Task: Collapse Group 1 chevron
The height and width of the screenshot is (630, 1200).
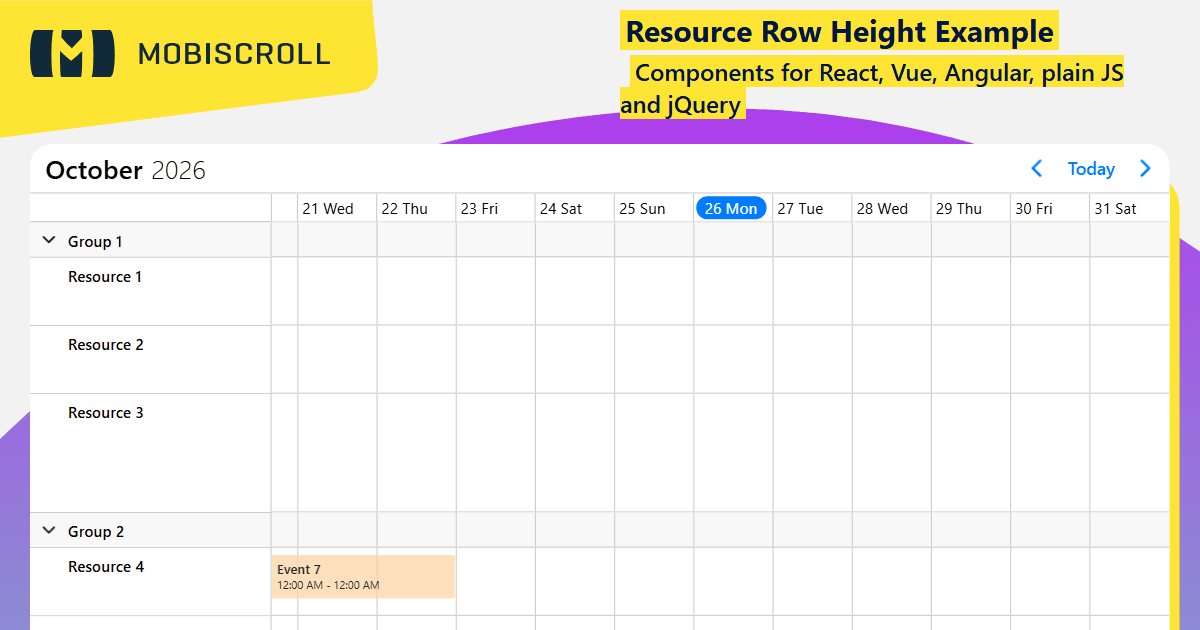Action: [x=49, y=241]
